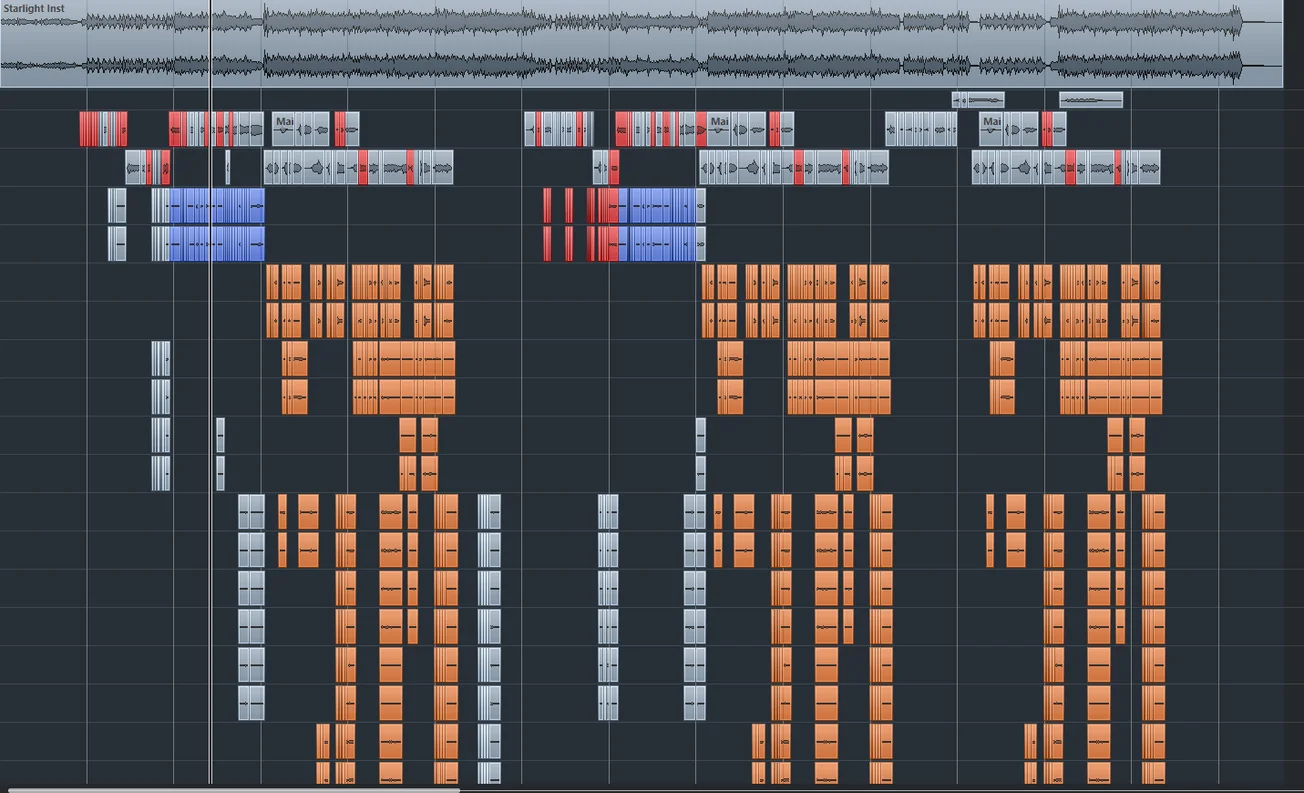
Task: Select the lower blue clip in the first section
Action: (218, 243)
